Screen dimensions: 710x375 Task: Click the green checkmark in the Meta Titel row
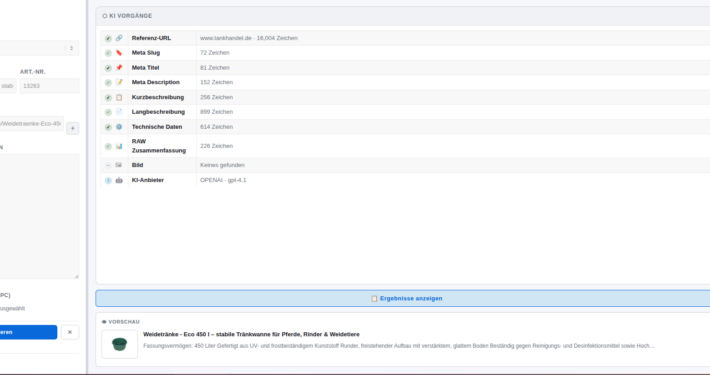(108, 68)
